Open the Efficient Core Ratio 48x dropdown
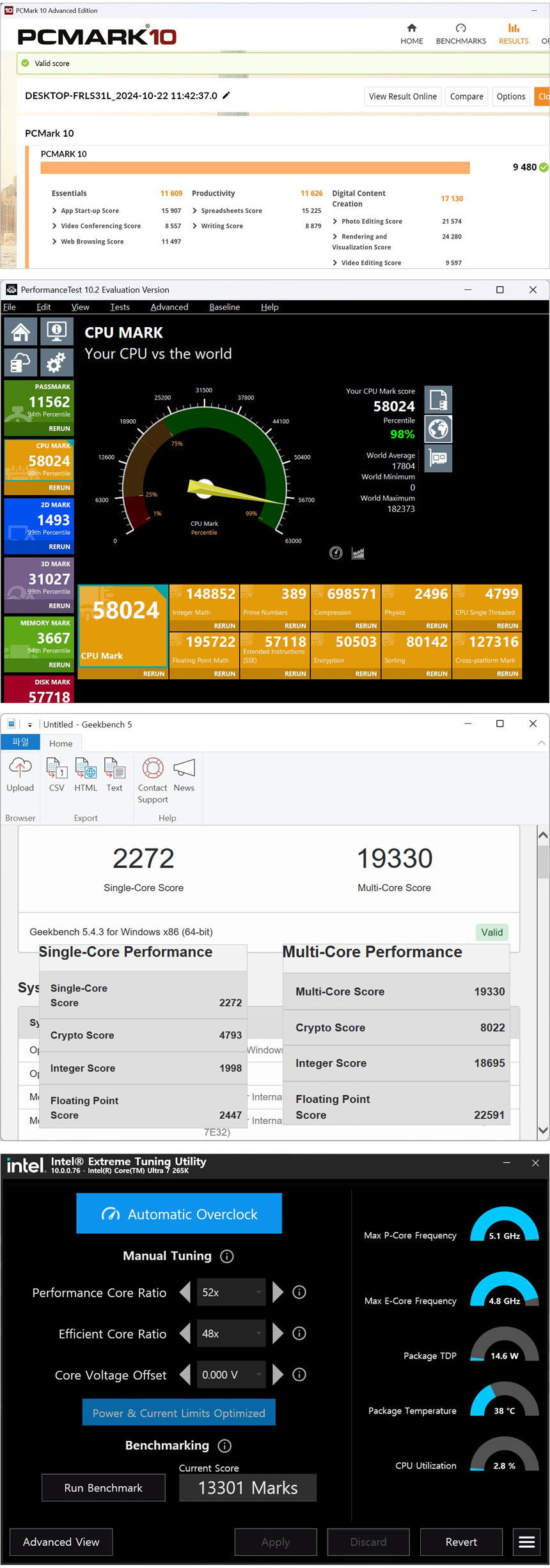The image size is (550, 1568). (231, 1334)
